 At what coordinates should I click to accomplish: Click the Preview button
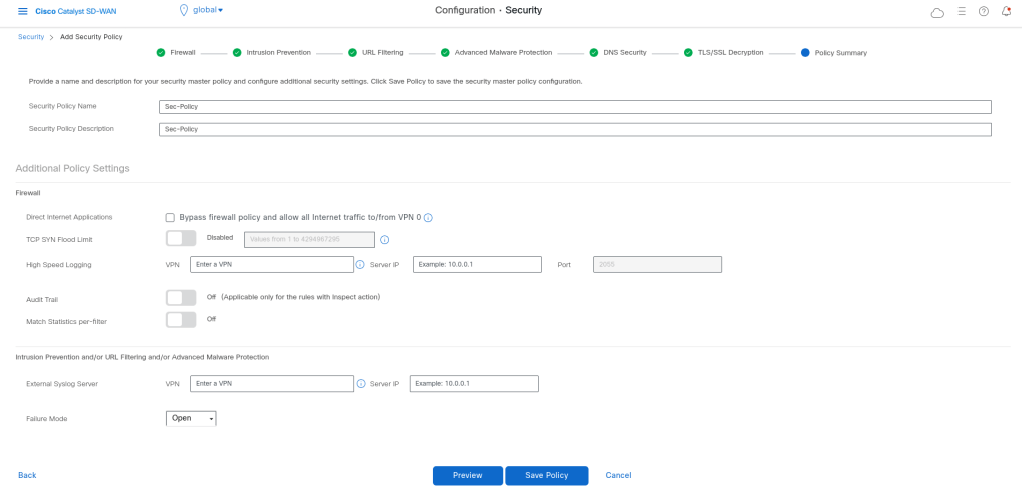(x=467, y=475)
